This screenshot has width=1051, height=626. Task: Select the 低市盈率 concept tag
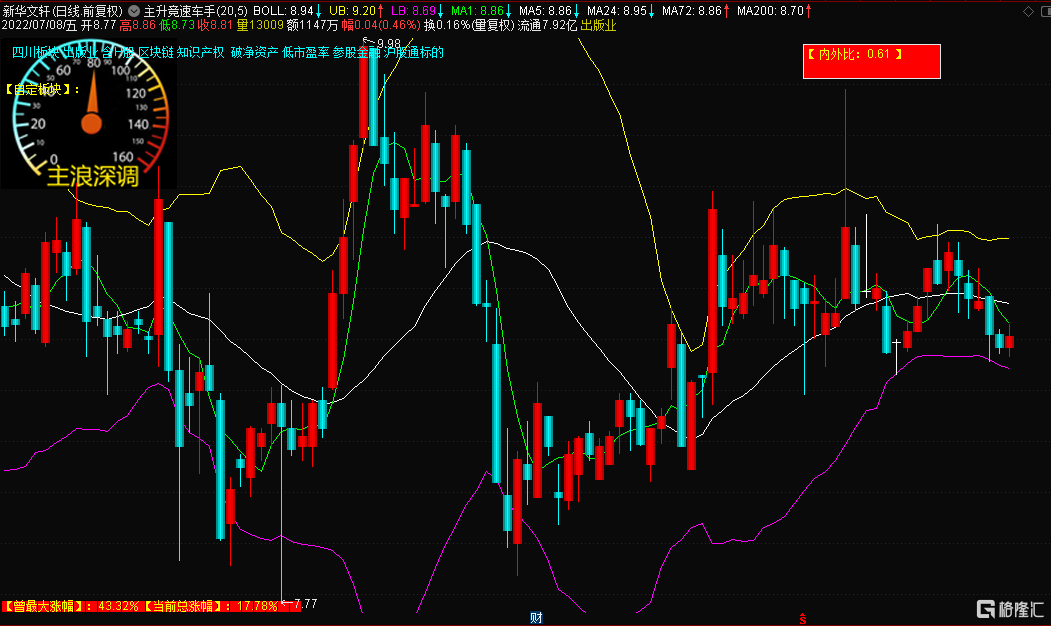click(306, 52)
